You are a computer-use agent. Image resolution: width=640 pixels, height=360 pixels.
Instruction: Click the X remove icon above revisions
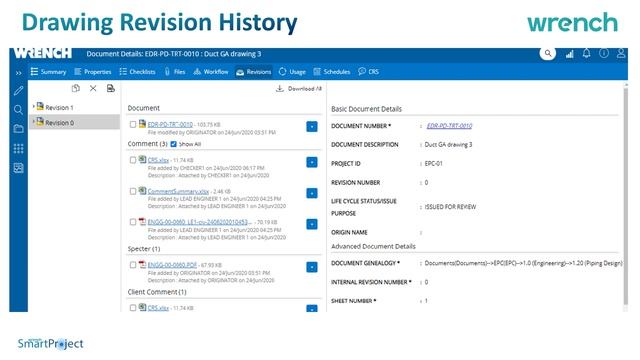[93, 88]
